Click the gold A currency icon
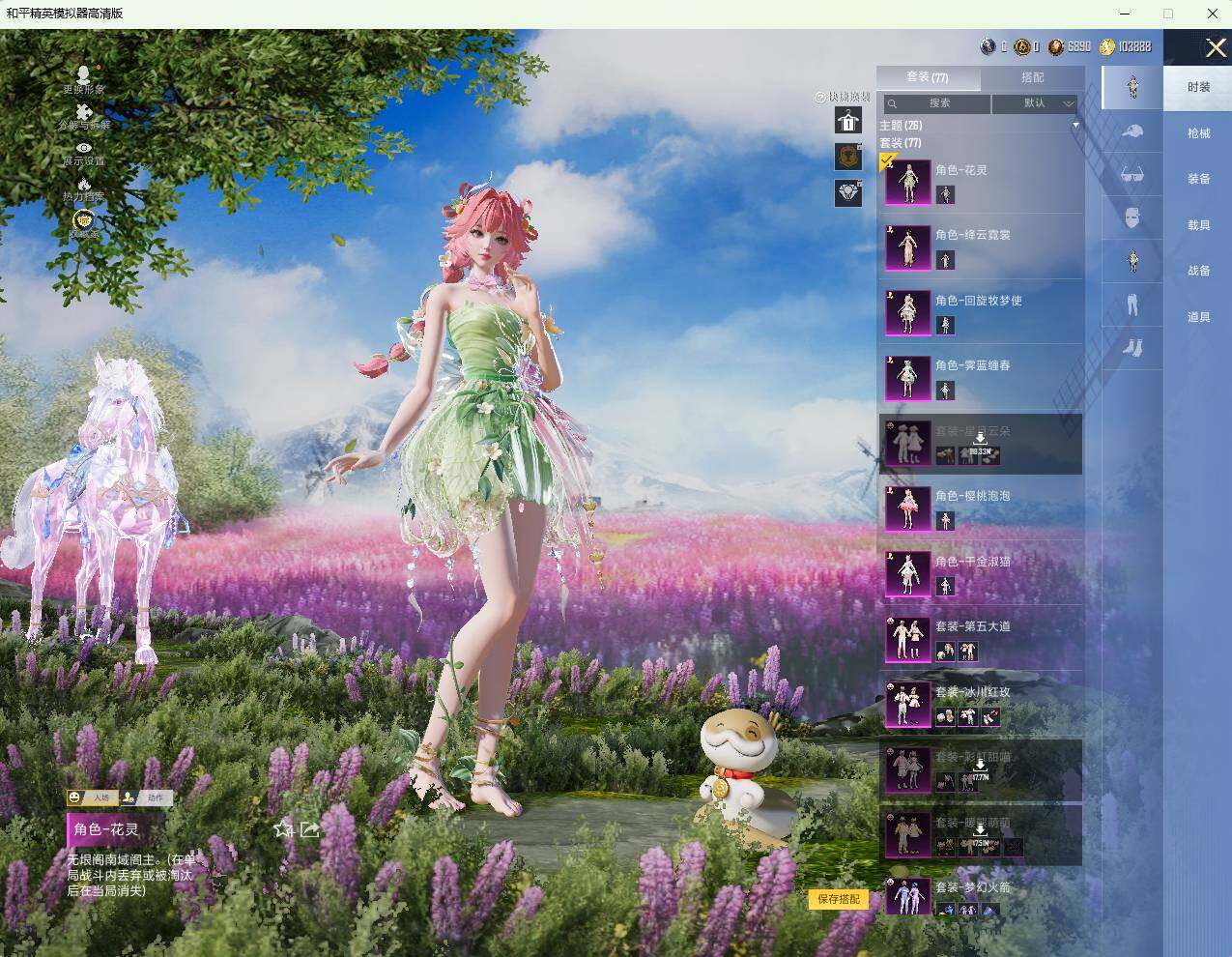The image size is (1232, 957). (x=1021, y=45)
